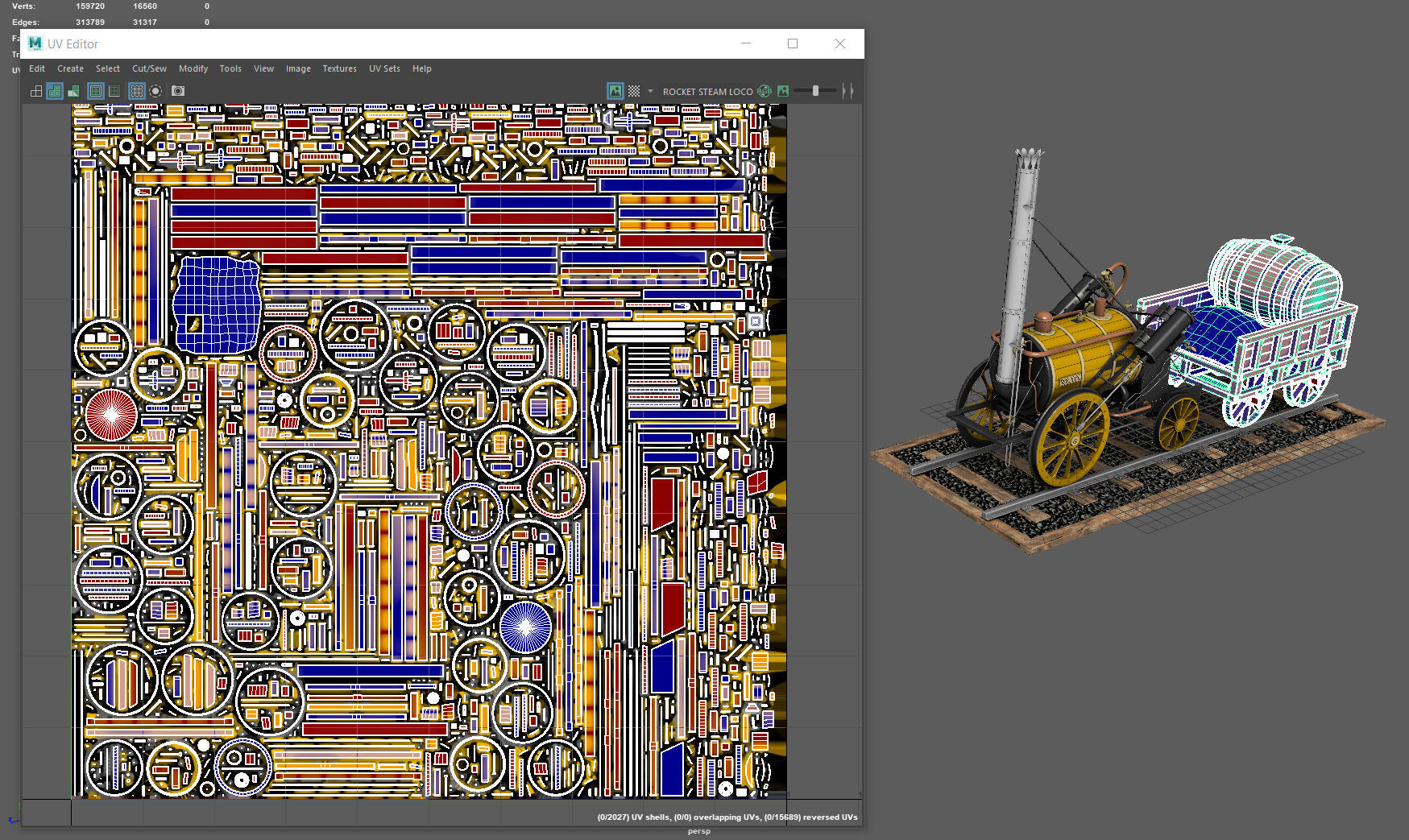This screenshot has width=1409, height=840.
Task: Click the ROCKET STEAM LOCO texture name
Action: point(707,92)
